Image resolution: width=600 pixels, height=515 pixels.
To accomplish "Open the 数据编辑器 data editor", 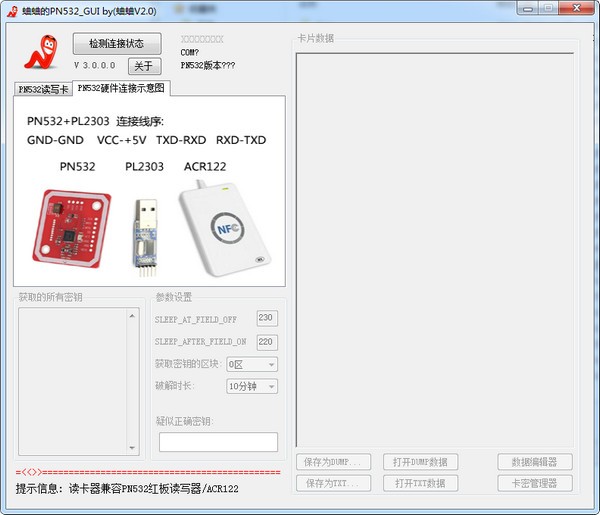I will tap(535, 462).
